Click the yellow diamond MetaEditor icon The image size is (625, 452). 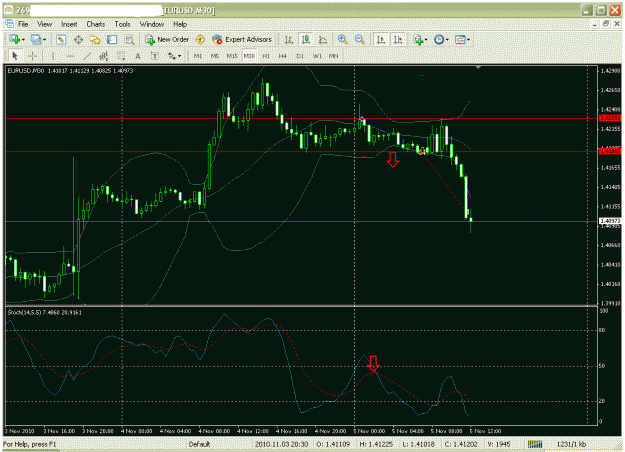pos(200,39)
